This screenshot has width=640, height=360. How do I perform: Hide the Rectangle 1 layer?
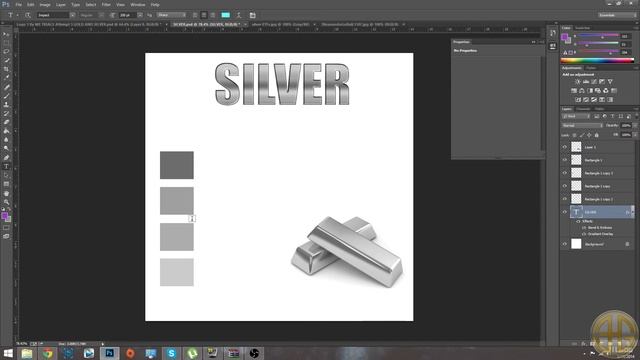click(x=565, y=160)
